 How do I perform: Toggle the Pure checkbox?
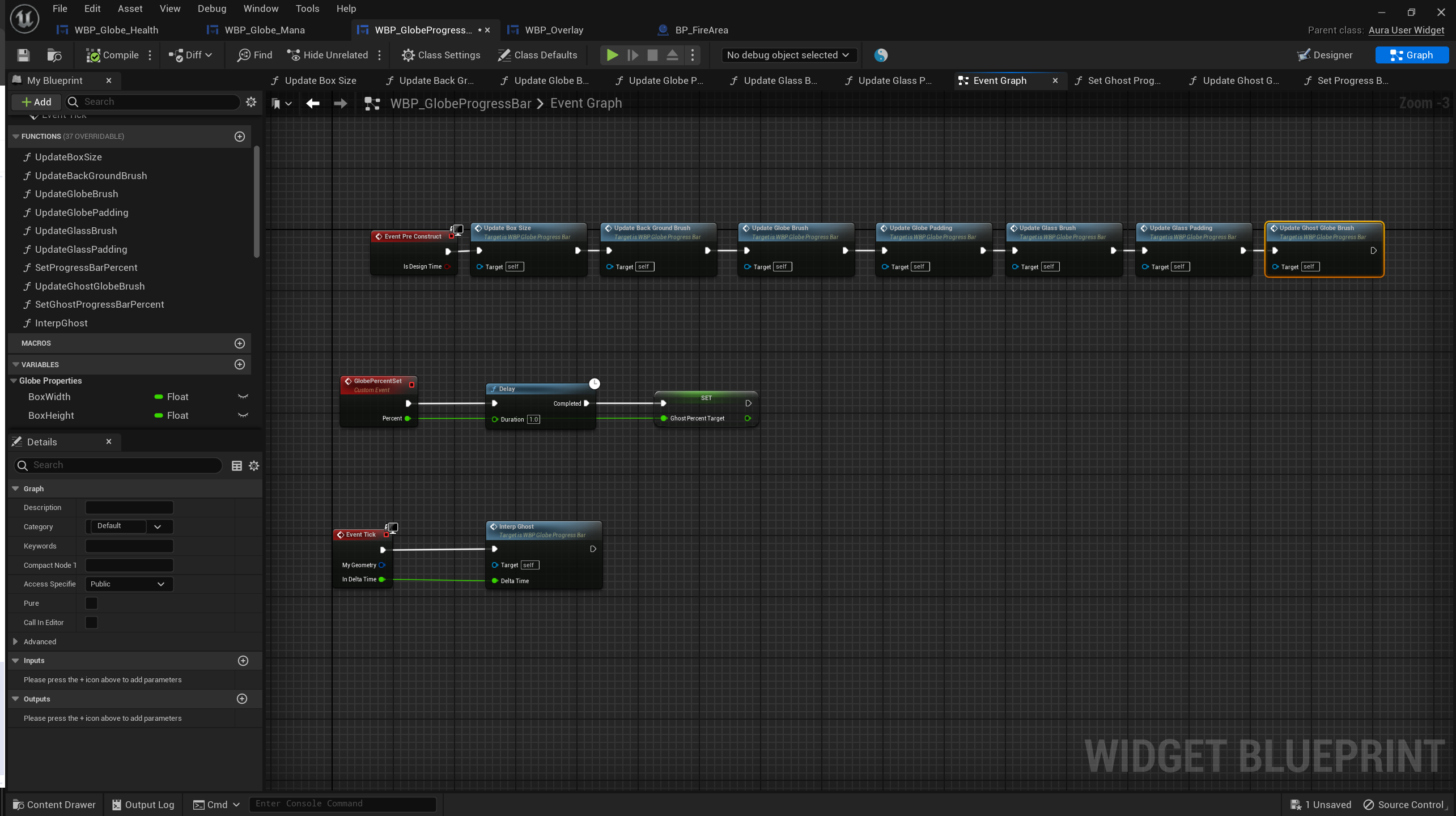pyautogui.click(x=91, y=603)
